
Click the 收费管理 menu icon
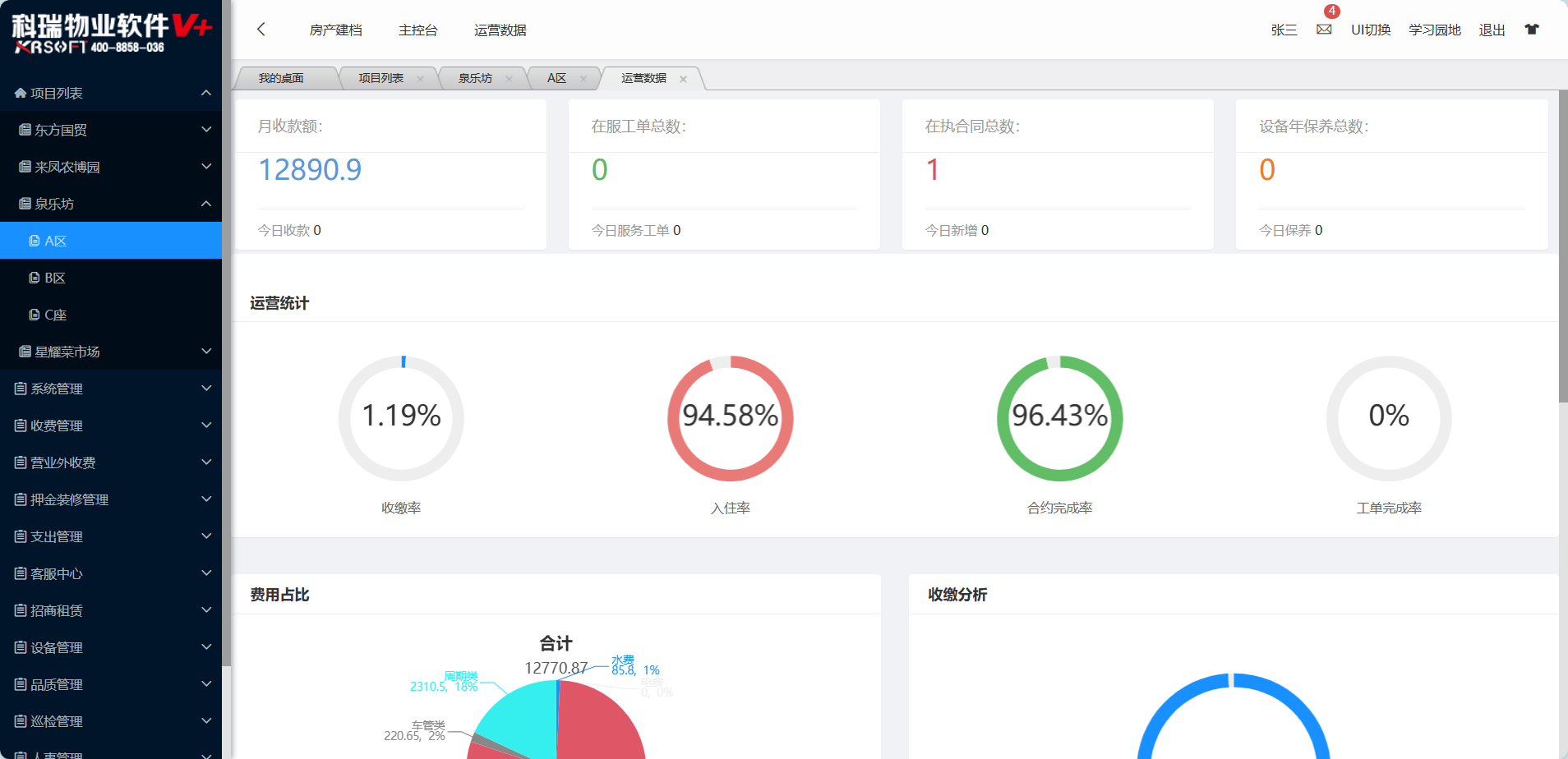click(x=21, y=425)
